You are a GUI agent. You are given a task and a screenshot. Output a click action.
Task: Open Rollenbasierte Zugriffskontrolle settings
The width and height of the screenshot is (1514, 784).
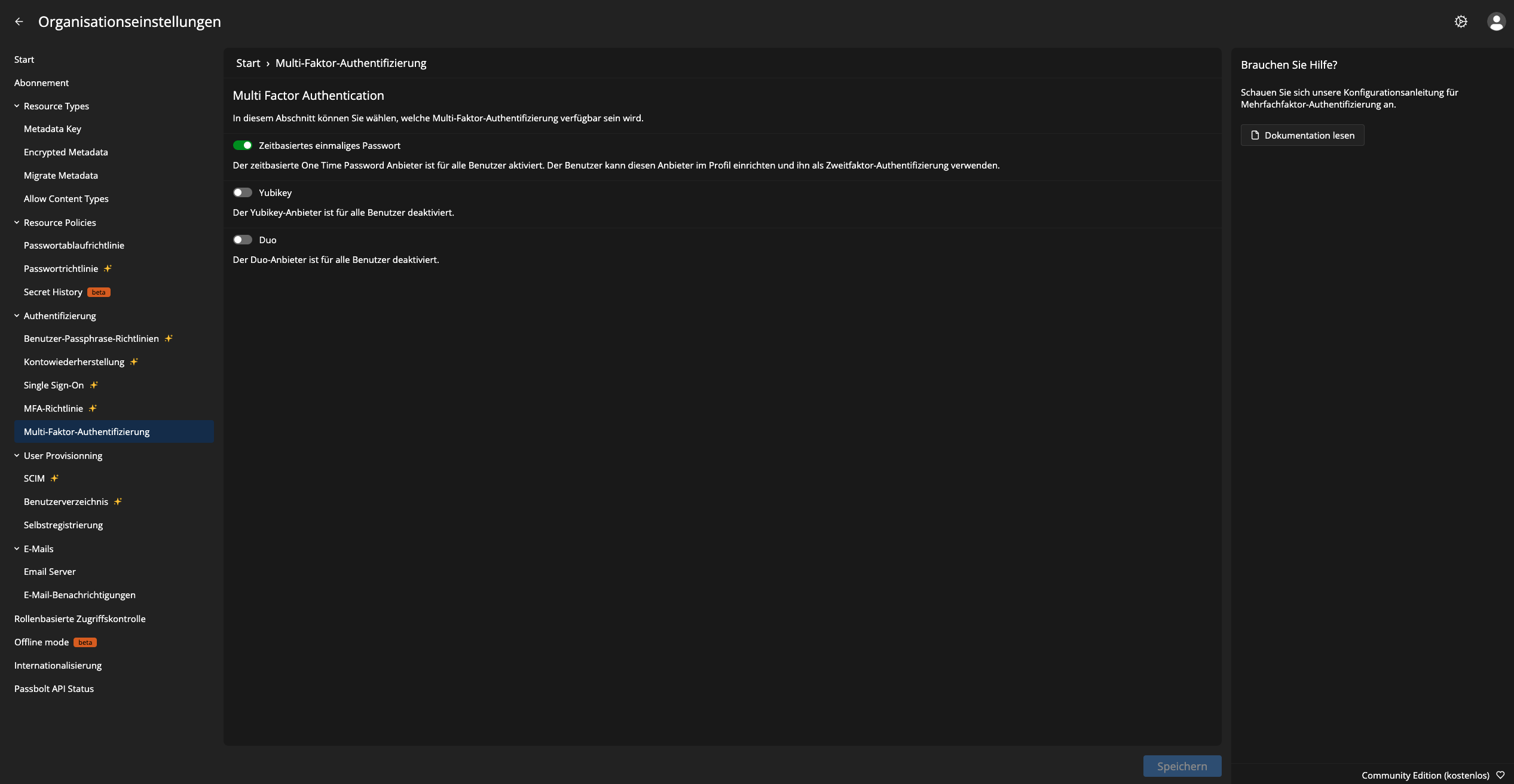80,618
